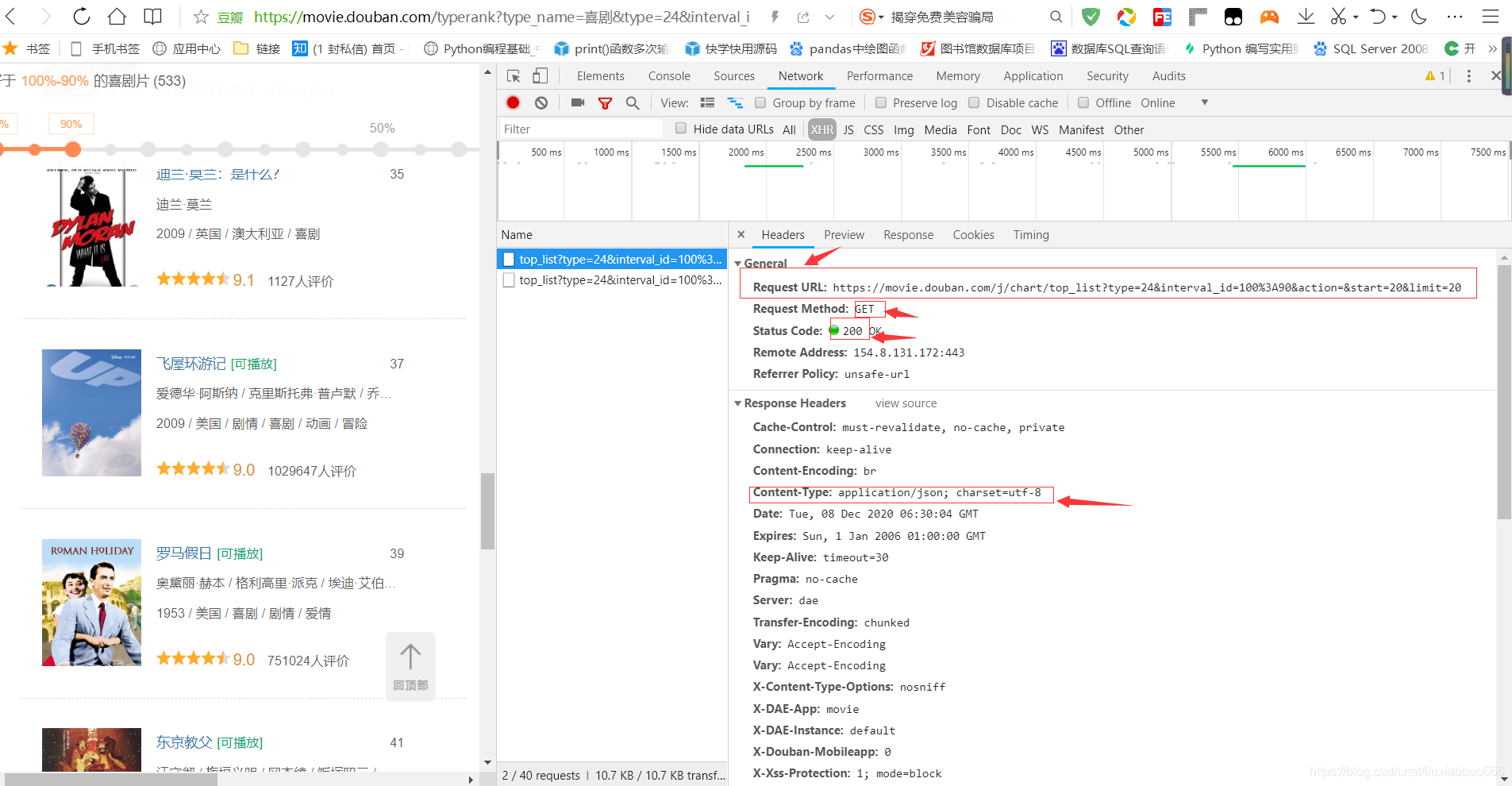Tick the Offline checkbox
Image resolution: width=1512 pixels, height=786 pixels.
tap(1083, 102)
